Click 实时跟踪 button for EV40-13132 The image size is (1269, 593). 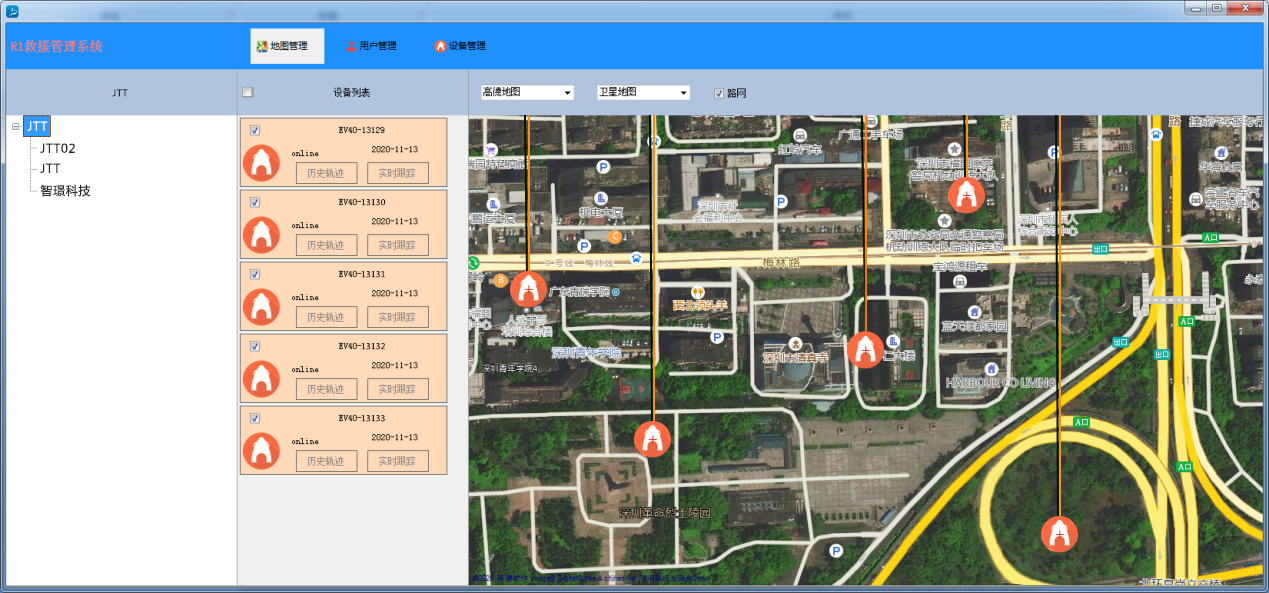click(397, 389)
